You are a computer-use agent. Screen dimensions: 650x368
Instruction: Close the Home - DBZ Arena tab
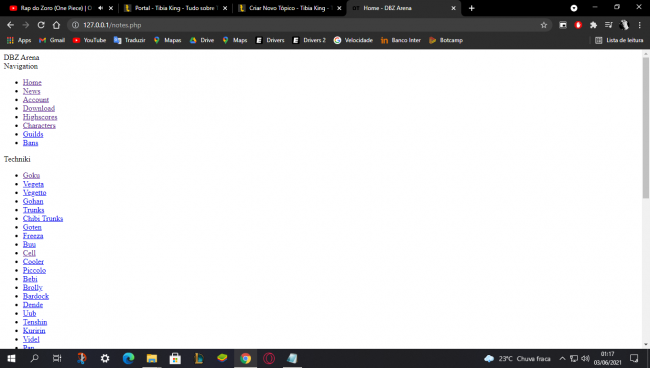coord(453,8)
